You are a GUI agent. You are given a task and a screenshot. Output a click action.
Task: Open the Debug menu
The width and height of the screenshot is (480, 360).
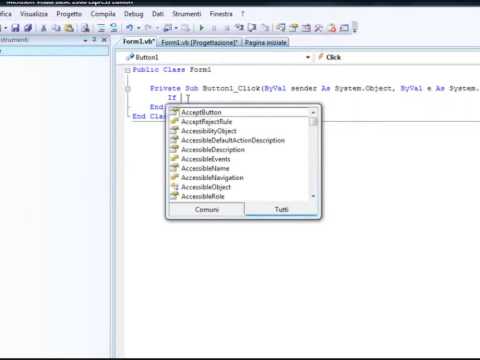(134, 14)
